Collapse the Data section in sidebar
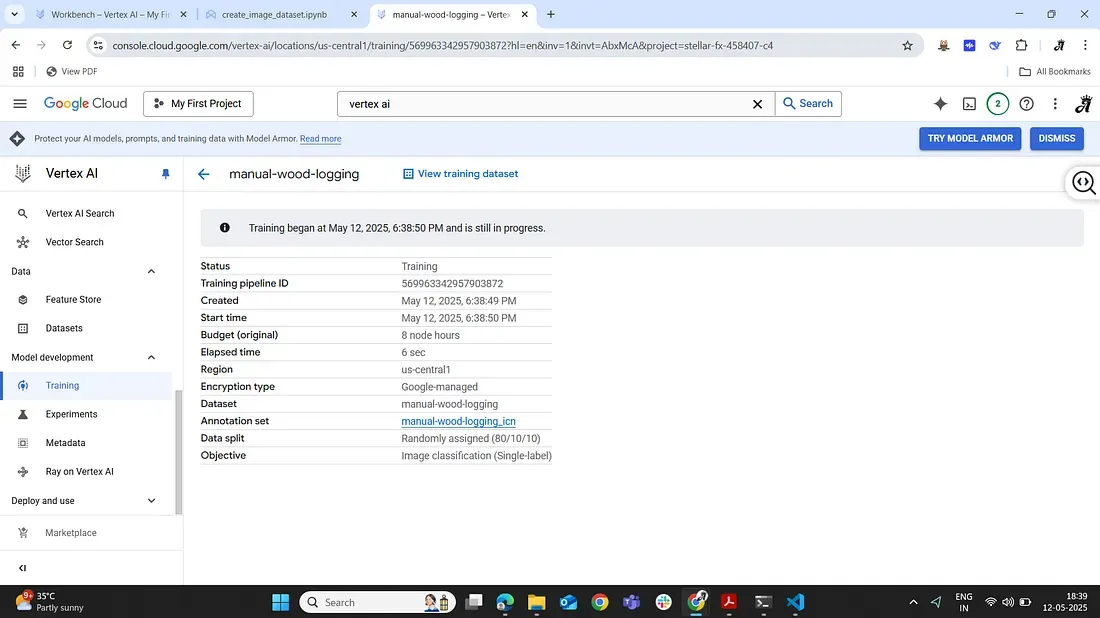 pos(152,271)
